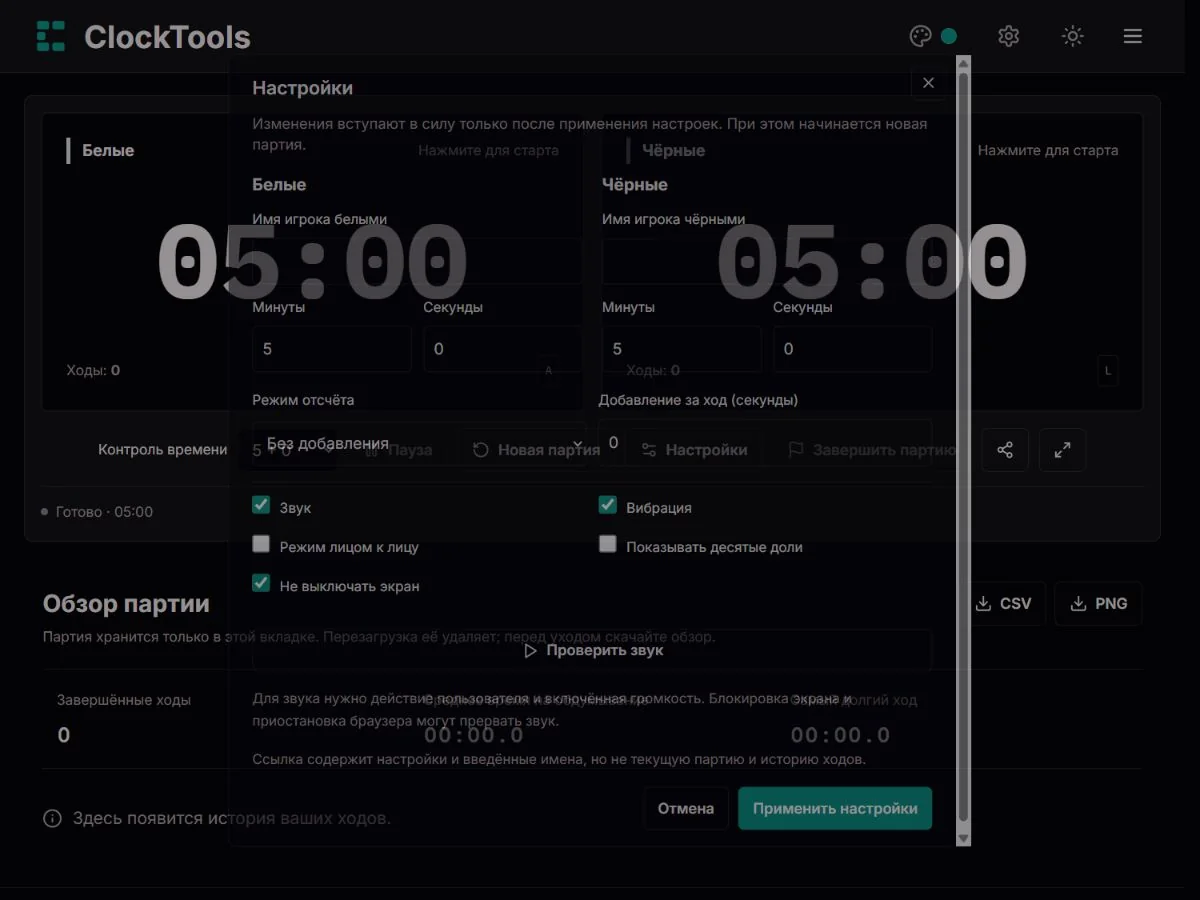Expand the Режим отсчёта dropdown

tap(417, 443)
